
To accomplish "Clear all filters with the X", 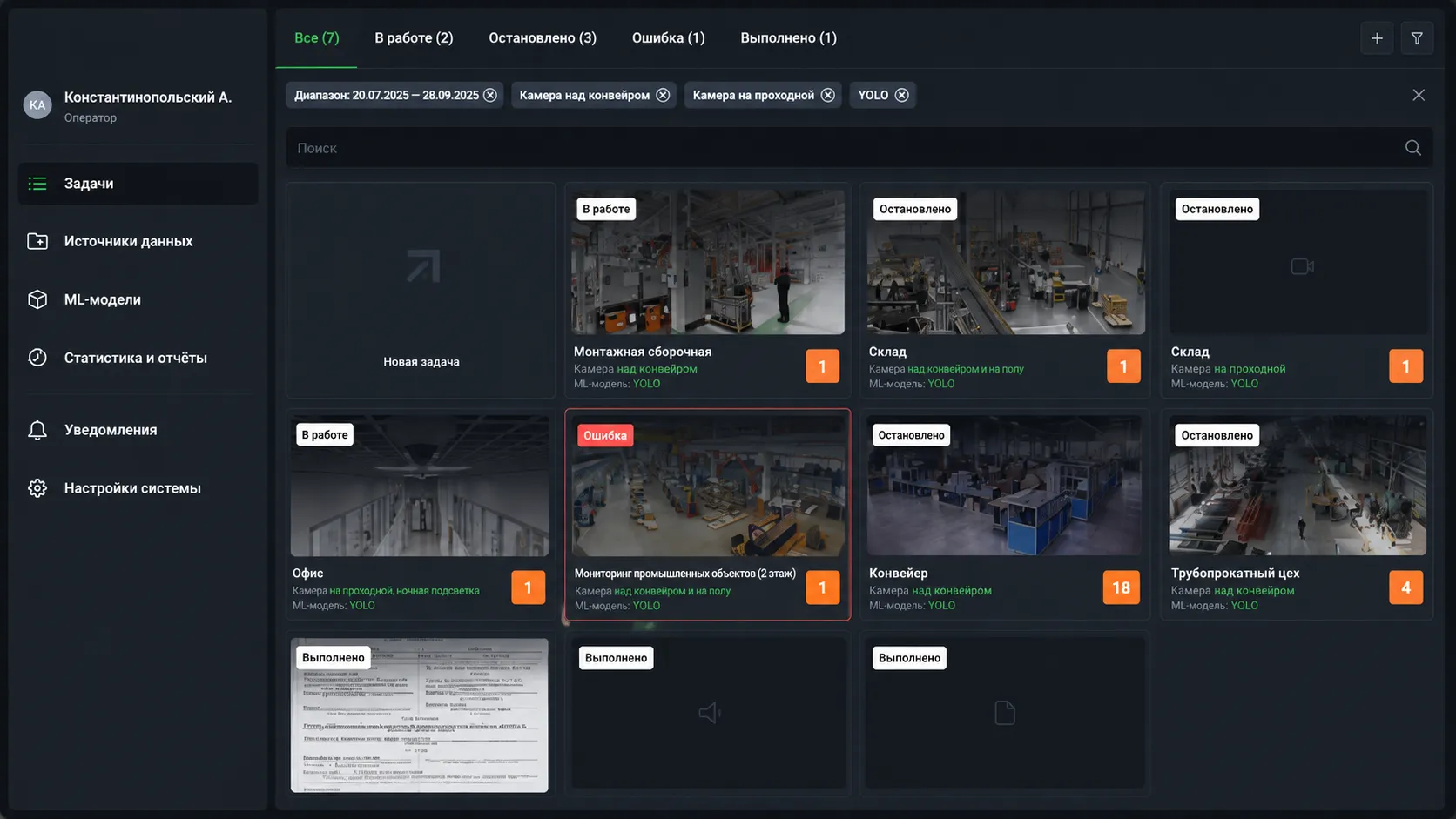I will [x=1419, y=95].
